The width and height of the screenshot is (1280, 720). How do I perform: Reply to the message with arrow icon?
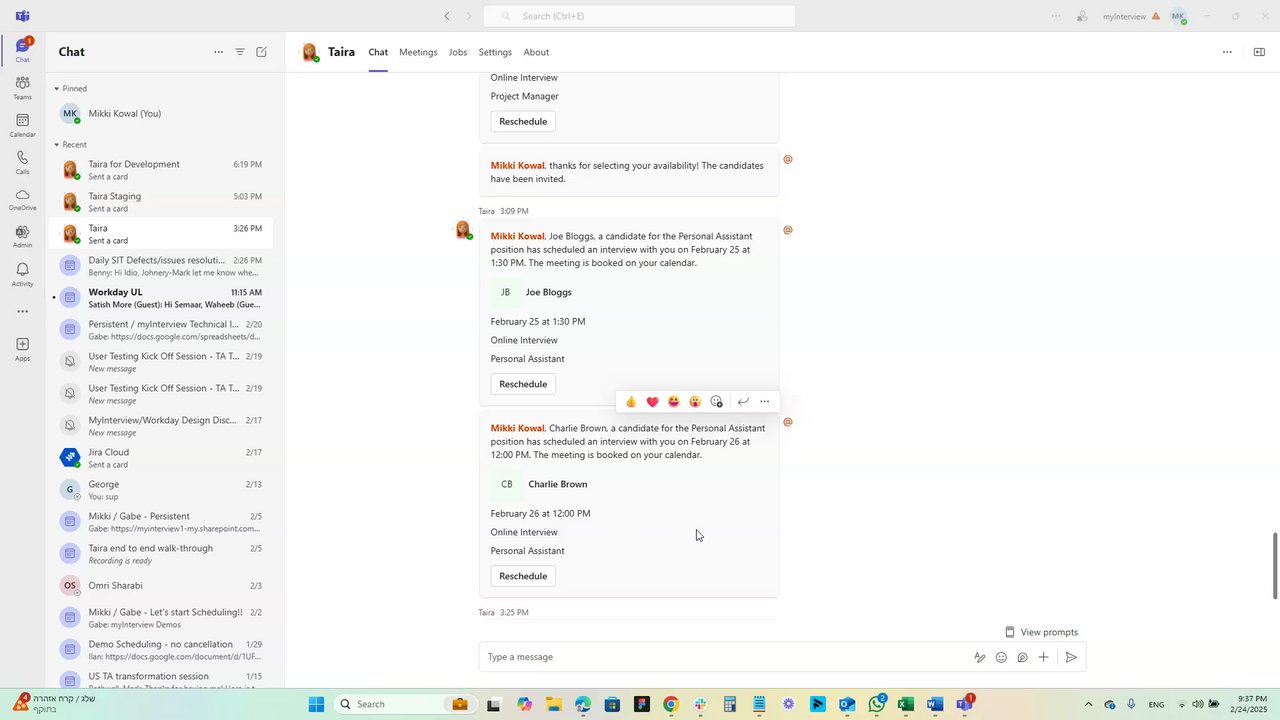[743, 402]
